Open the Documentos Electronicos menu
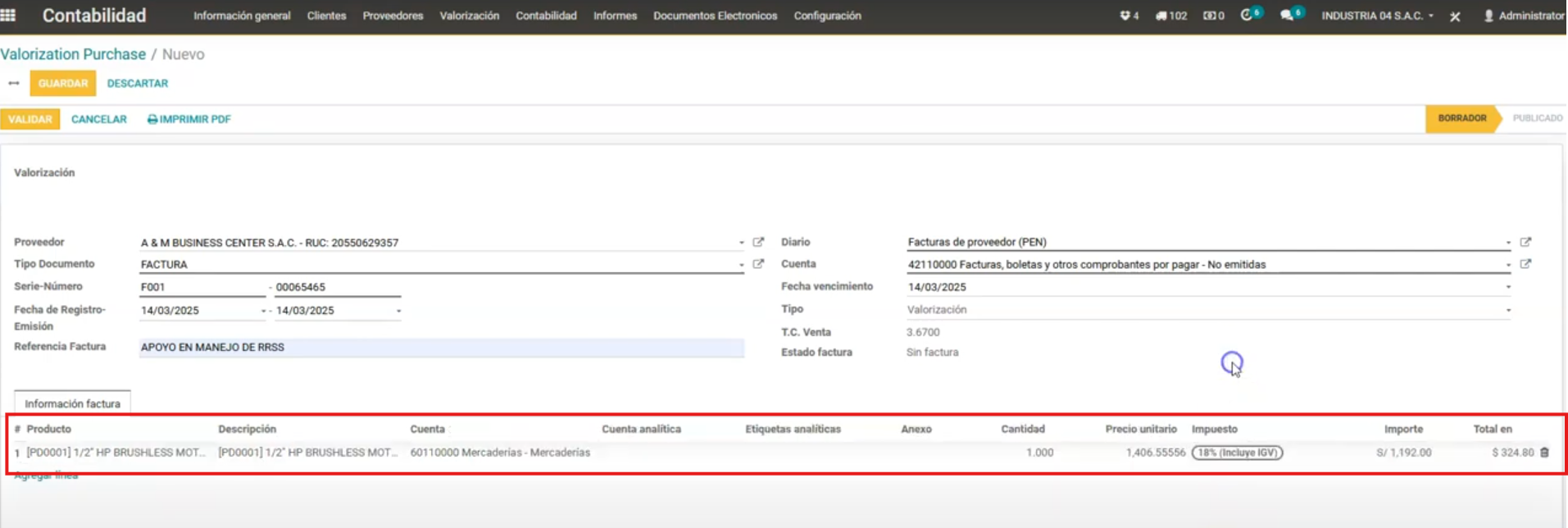Image resolution: width=1568 pixels, height=528 pixels. point(715,16)
